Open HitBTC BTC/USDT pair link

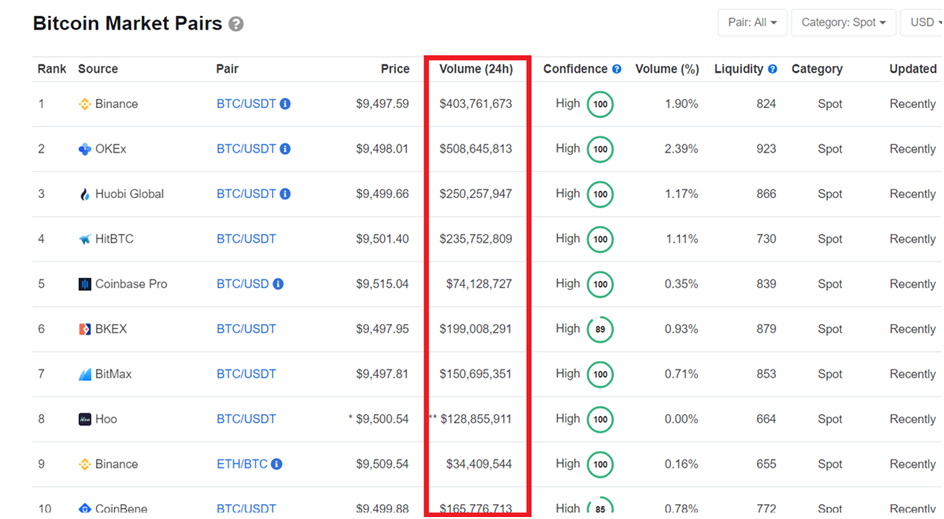click(246, 239)
